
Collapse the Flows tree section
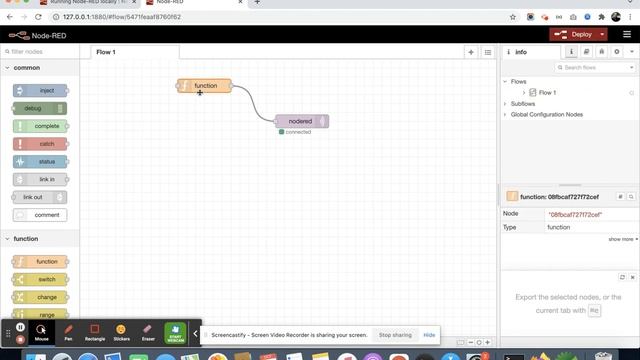(x=505, y=82)
